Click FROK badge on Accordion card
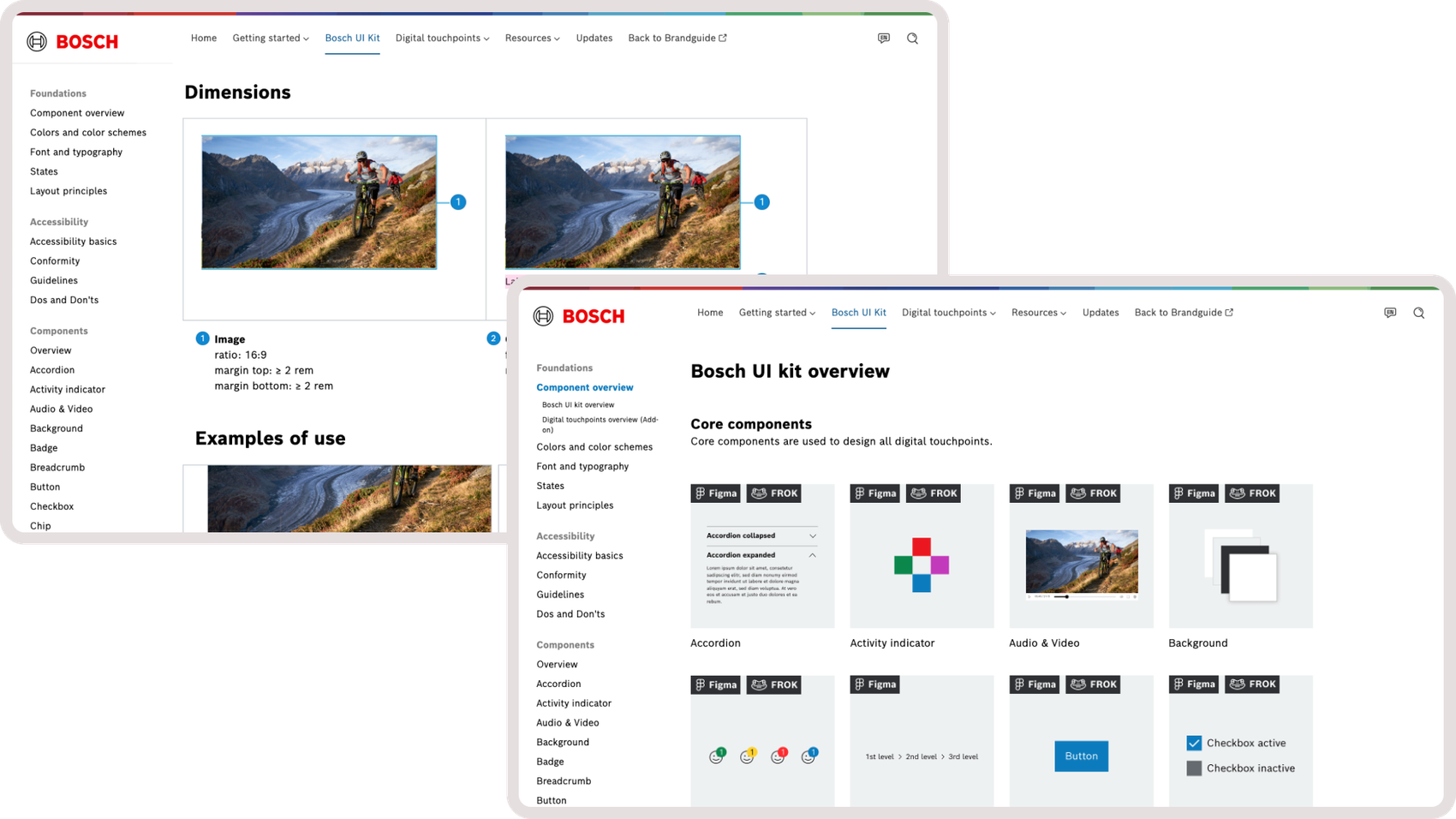Screen dimensions: 1456x819 click(774, 493)
